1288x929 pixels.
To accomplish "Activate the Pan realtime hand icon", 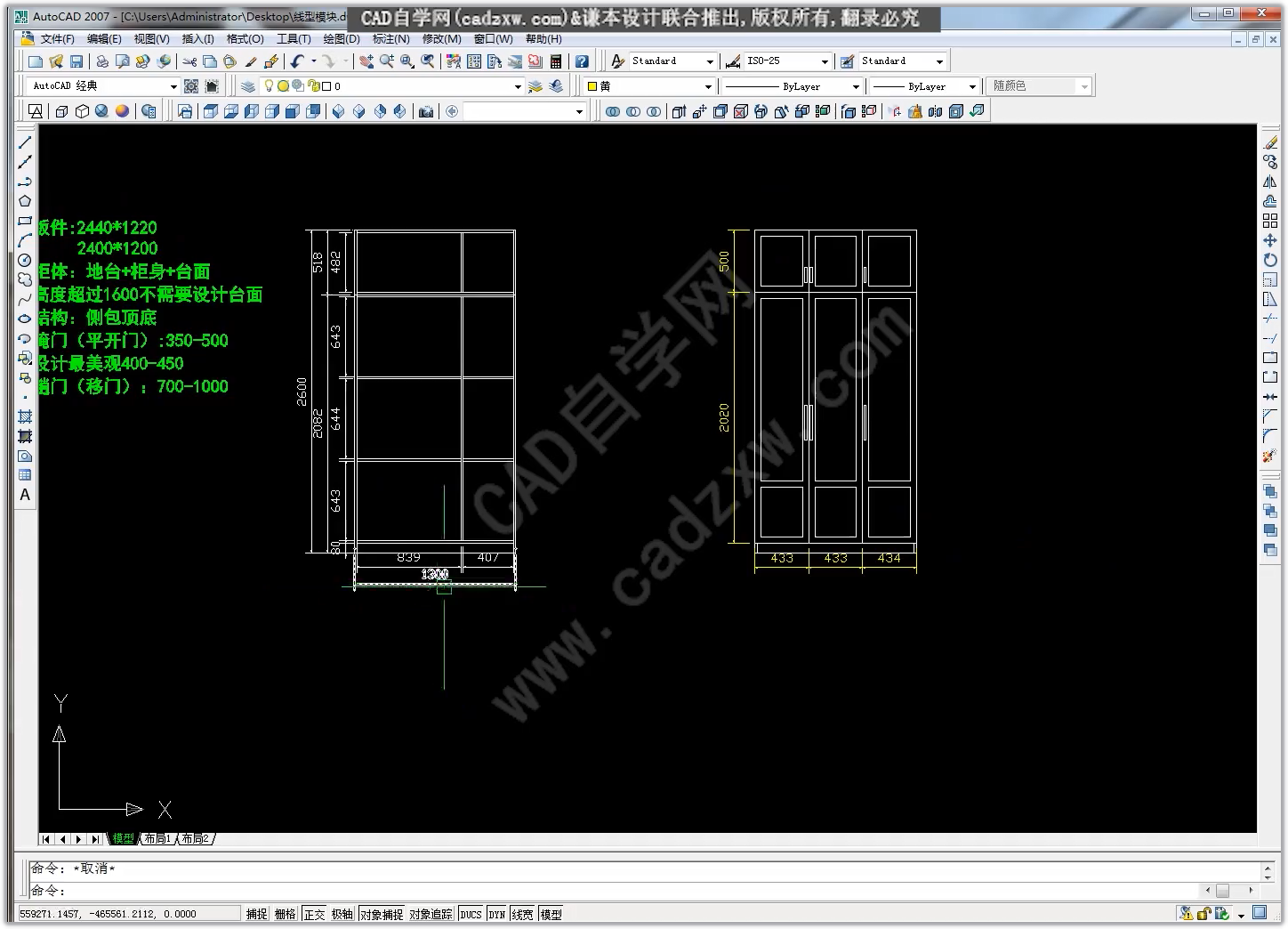I will (366, 61).
